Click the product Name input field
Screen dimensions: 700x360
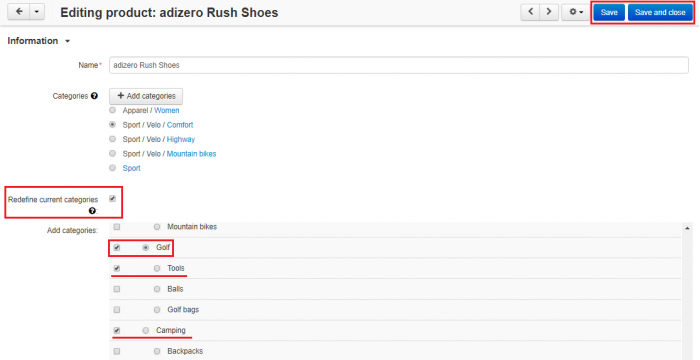click(x=399, y=65)
